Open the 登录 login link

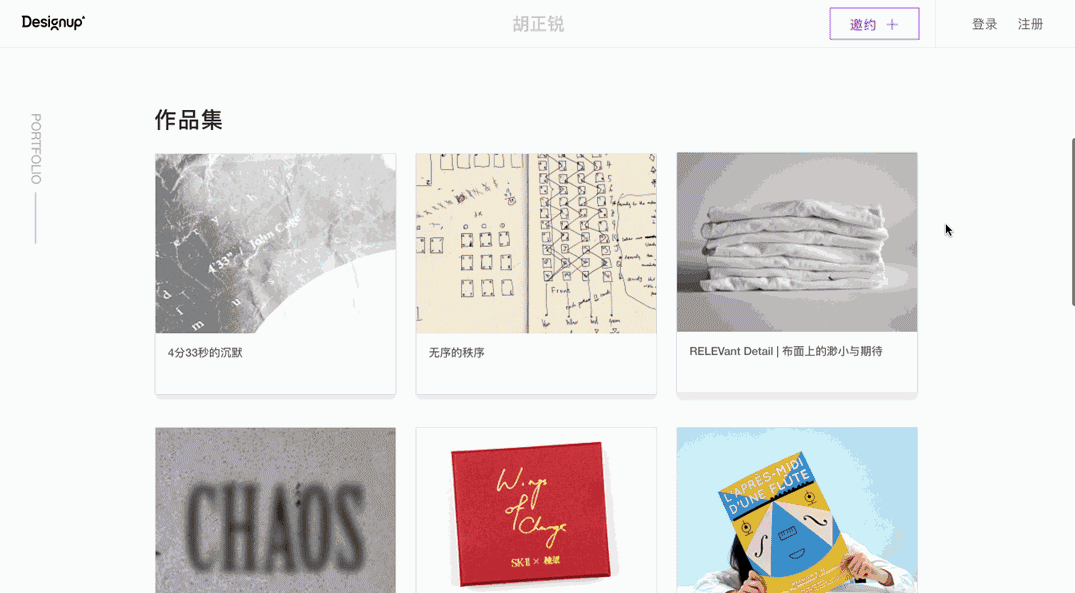tap(985, 25)
